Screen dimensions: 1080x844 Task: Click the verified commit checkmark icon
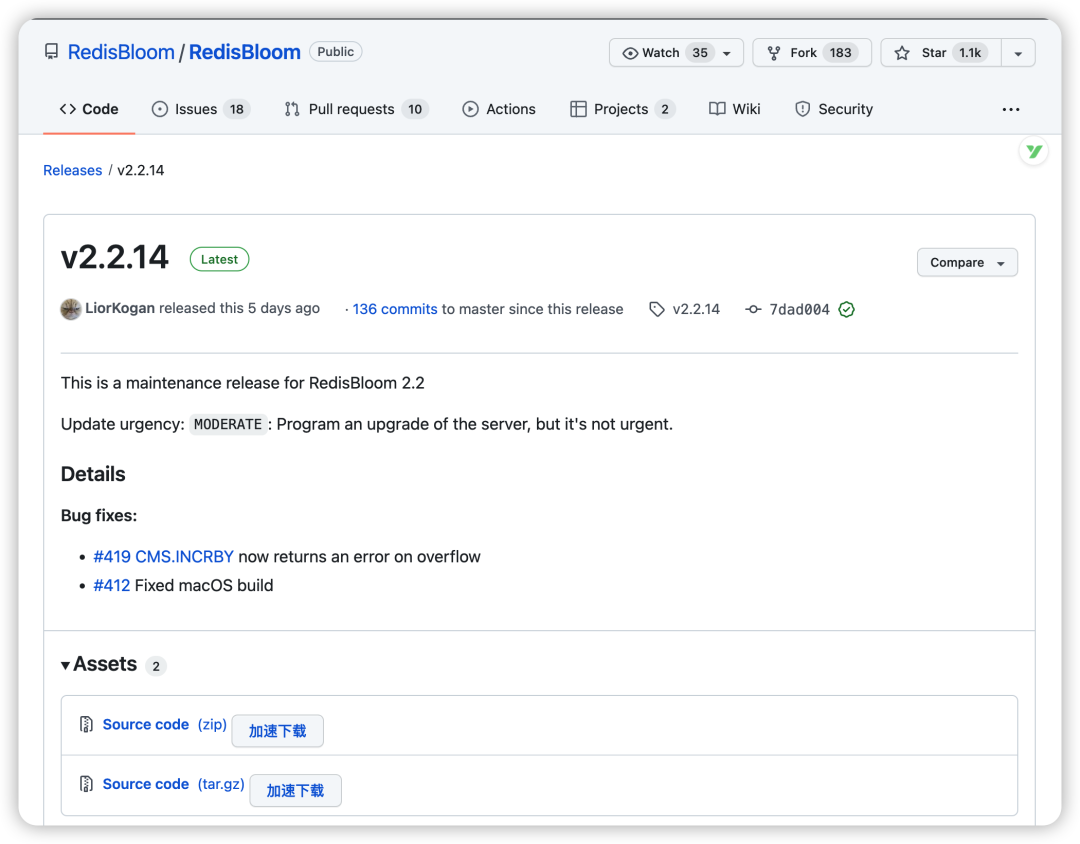[847, 309]
